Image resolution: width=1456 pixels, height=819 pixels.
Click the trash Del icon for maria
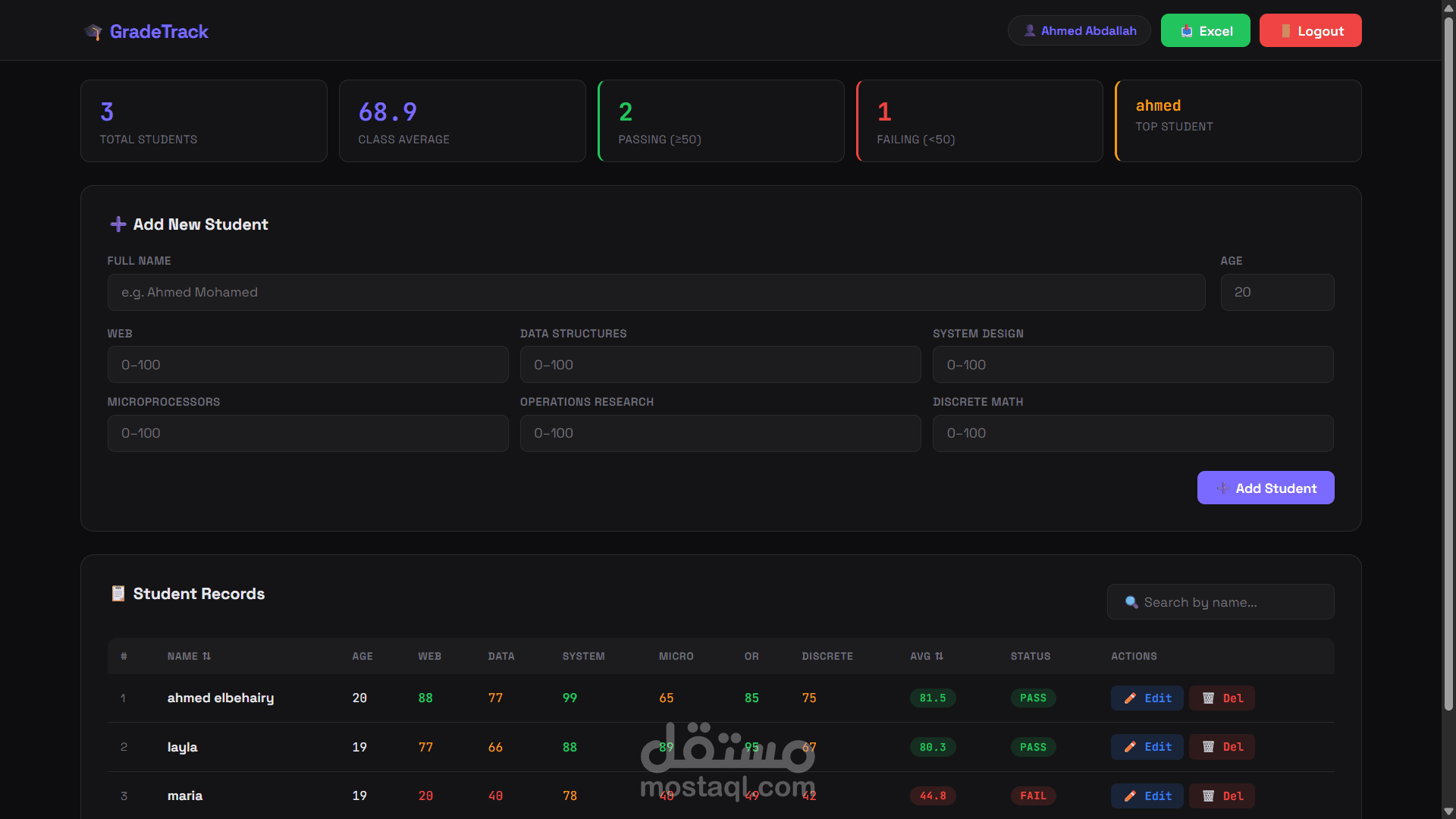(1208, 796)
